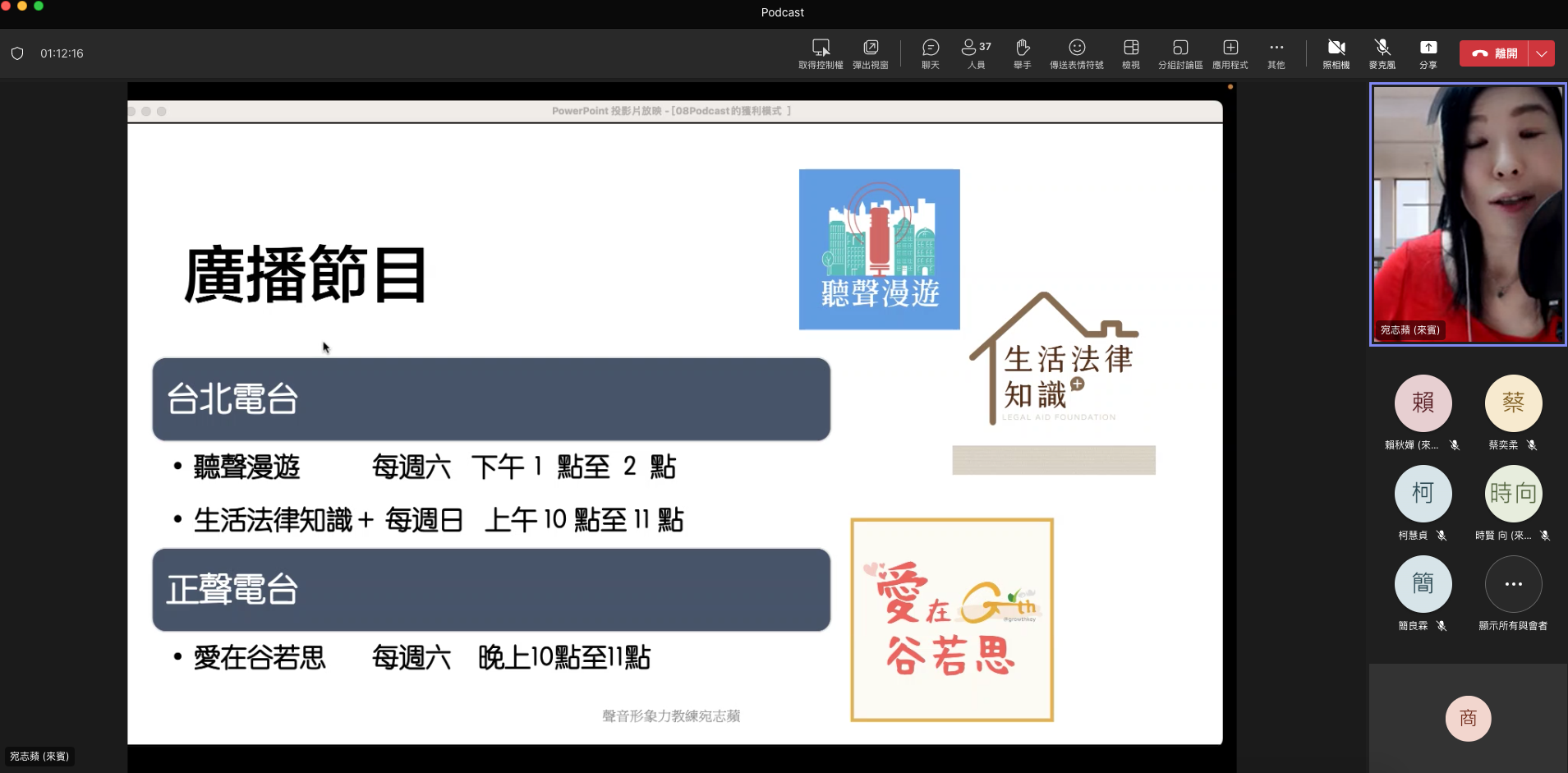Click the 聽聲漫遊 每週六 bullet line
Image resolution: width=1568 pixels, height=773 pixels.
425,467
